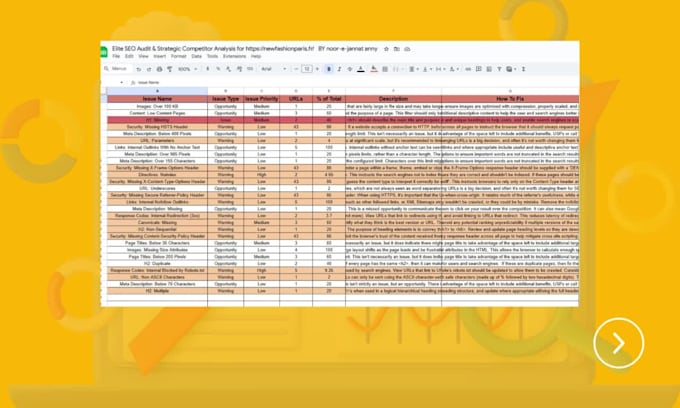
Task: Decrease decimal places icon
Action: [x=229, y=69]
